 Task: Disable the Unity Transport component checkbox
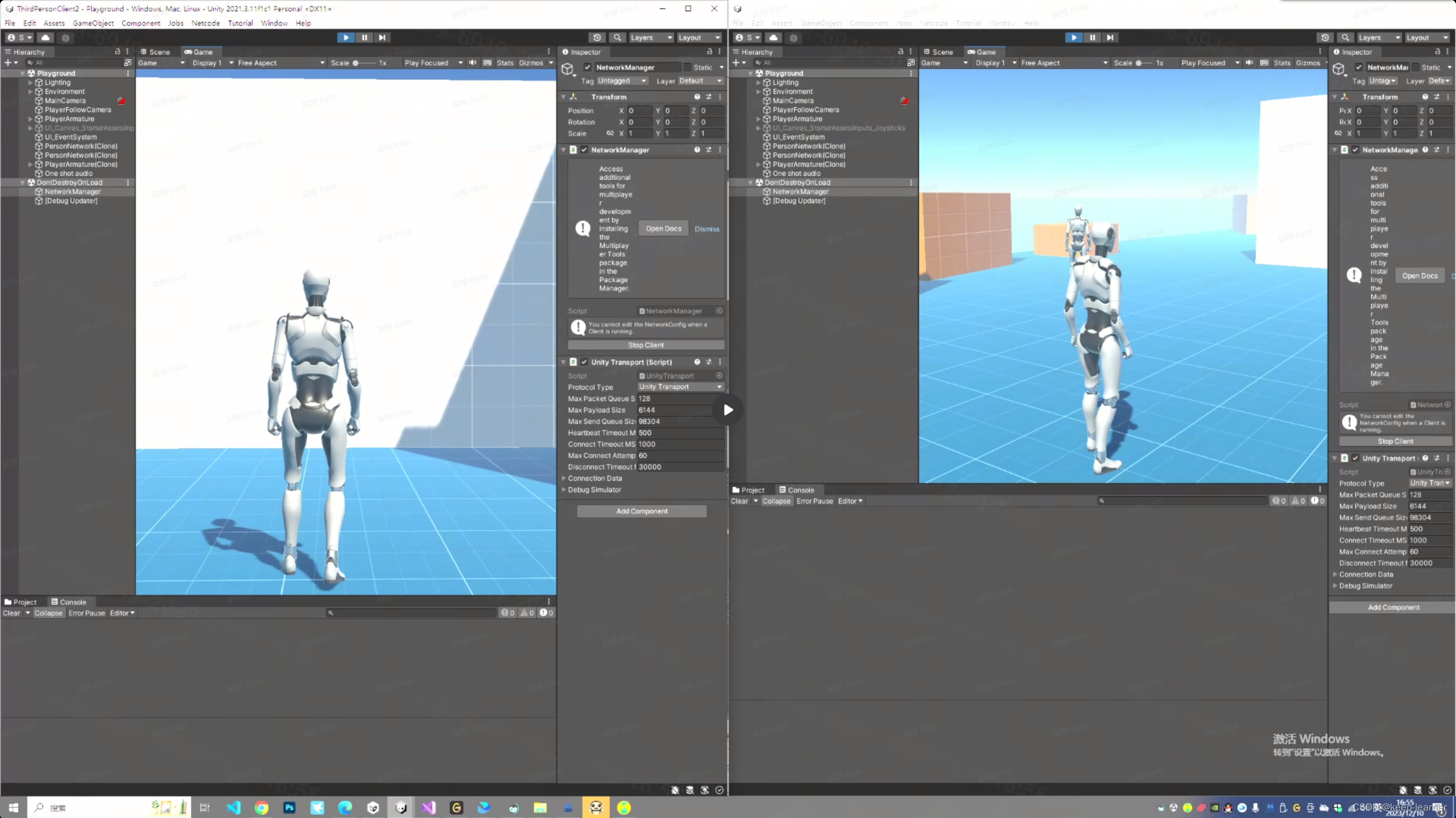click(584, 362)
